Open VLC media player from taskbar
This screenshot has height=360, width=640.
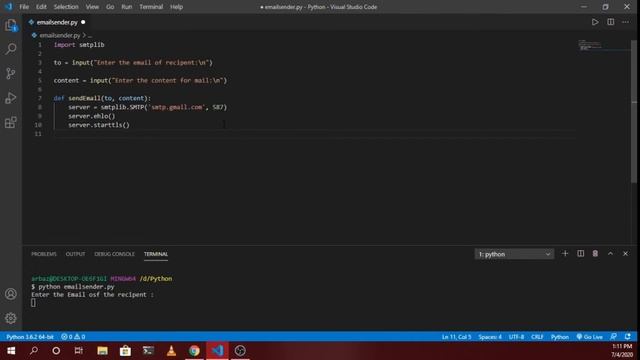171,351
